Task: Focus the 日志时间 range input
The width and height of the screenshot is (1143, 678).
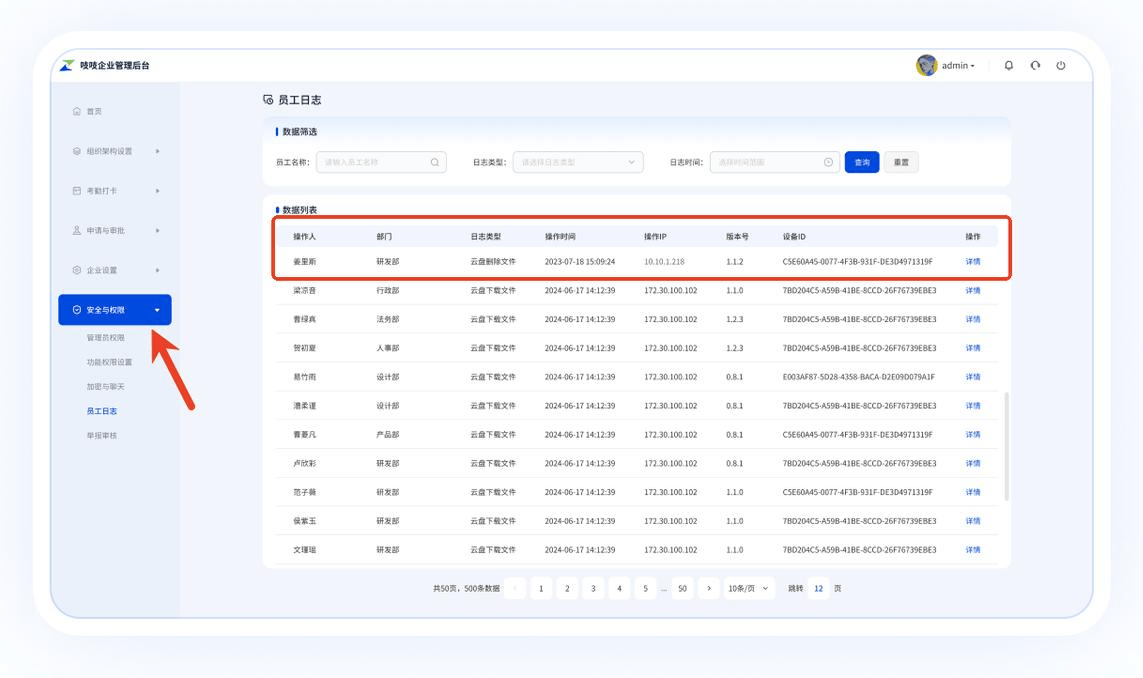Action: (x=775, y=163)
